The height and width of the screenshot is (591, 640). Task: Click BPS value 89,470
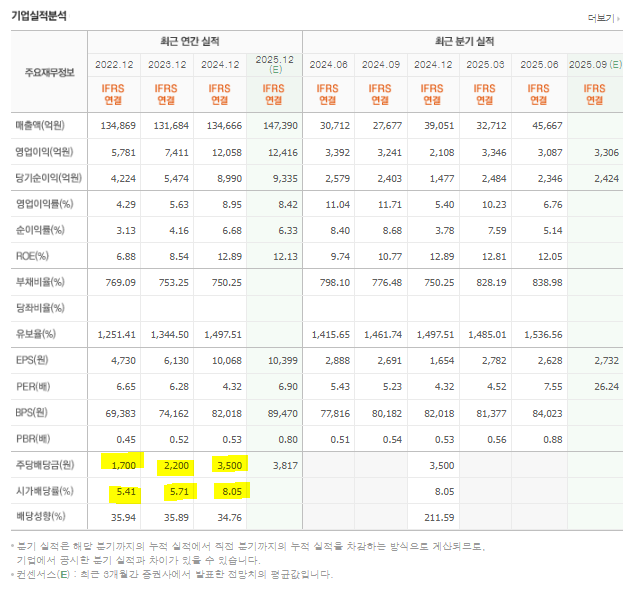tap(283, 413)
